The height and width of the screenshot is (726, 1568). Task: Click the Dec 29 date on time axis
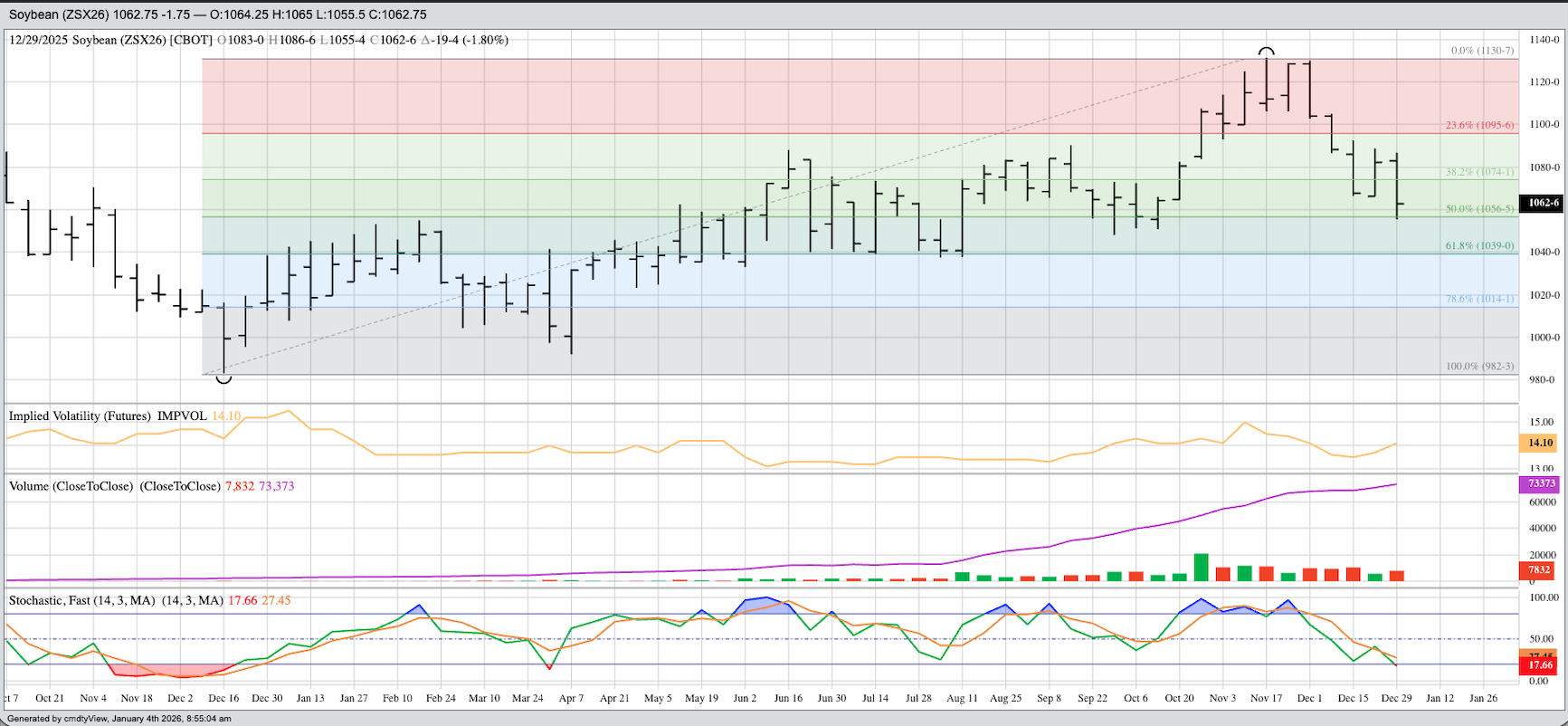tap(1396, 698)
